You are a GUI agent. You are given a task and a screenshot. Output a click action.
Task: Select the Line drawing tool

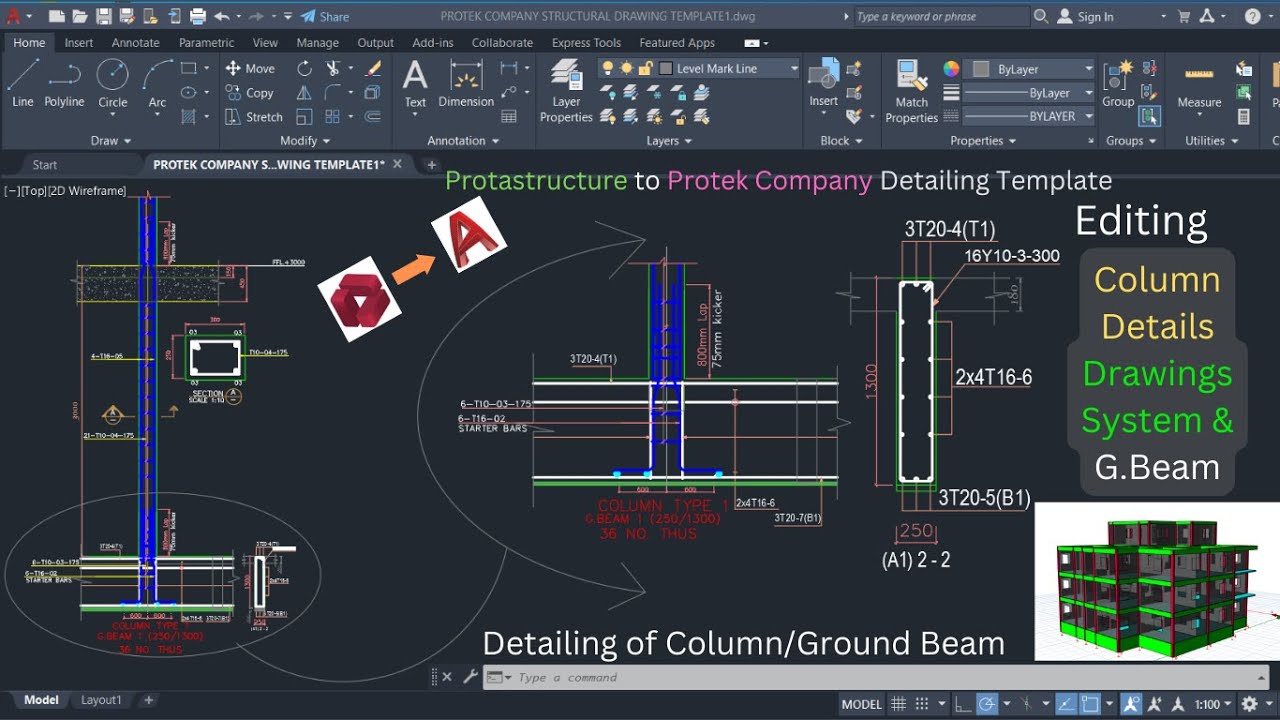pos(23,84)
